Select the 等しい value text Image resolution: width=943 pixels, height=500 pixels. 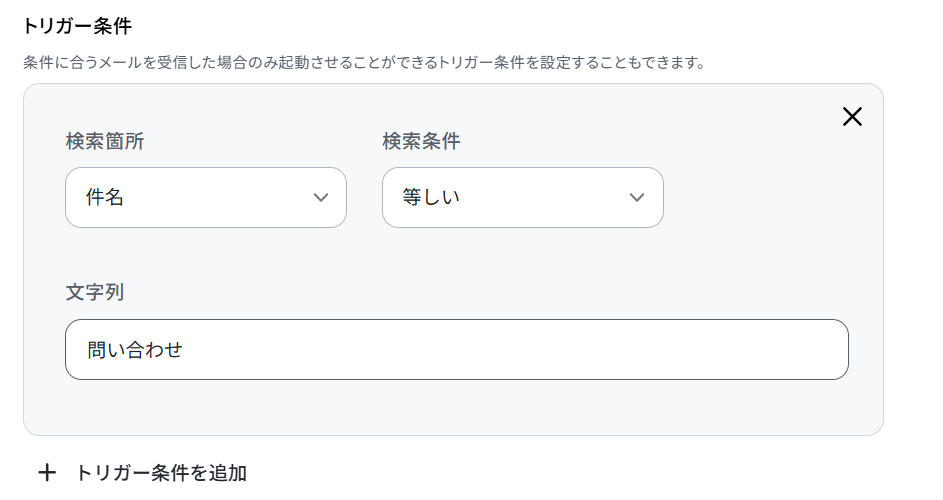431,197
